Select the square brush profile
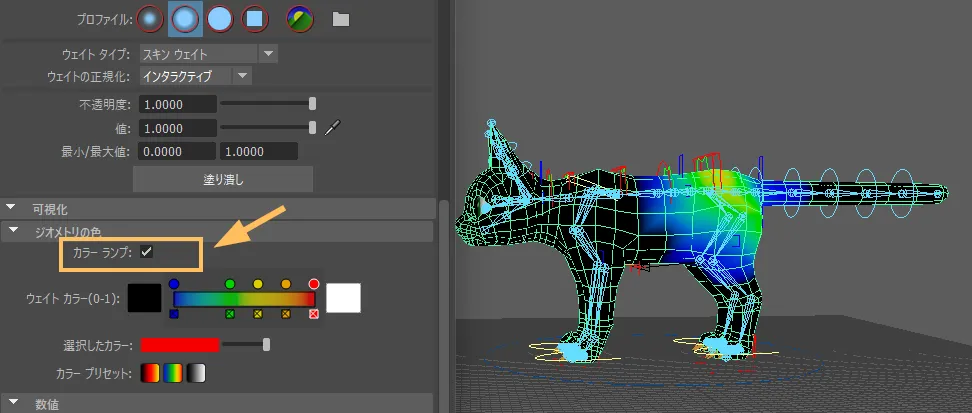The image size is (972, 413). pyautogui.click(x=255, y=18)
